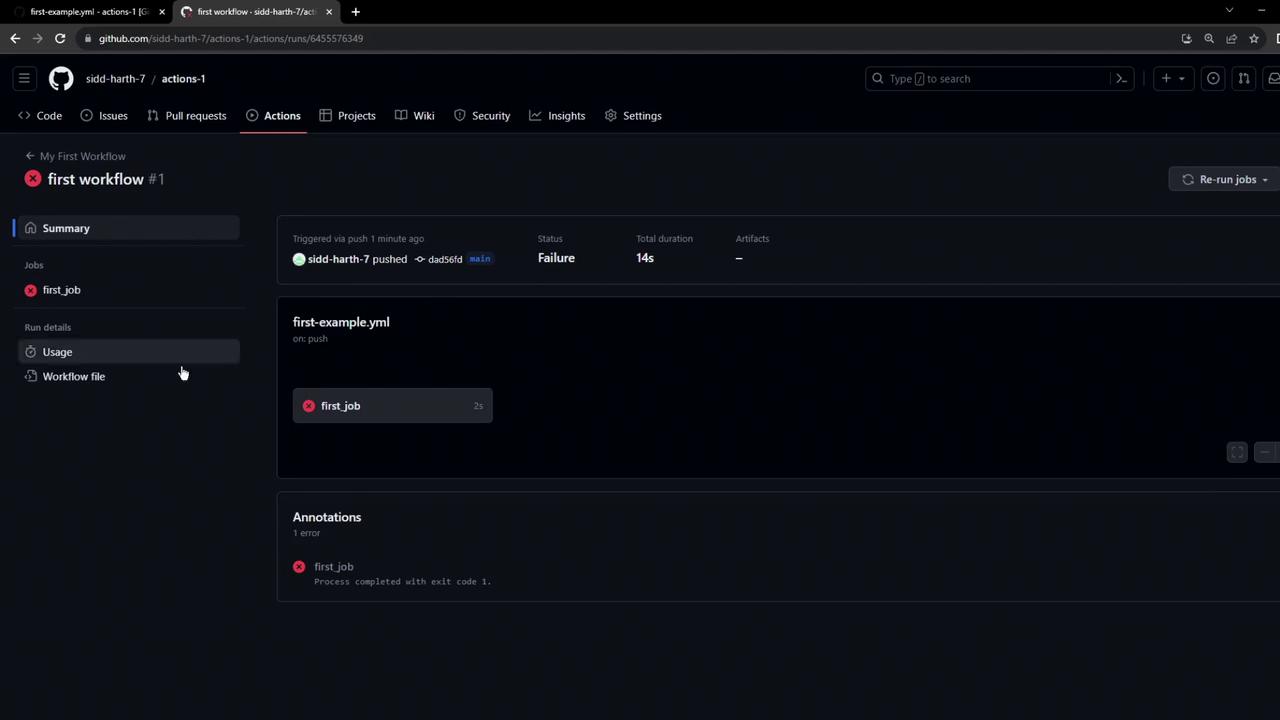Viewport: 1280px width, 720px height.
Task: Switch to the Actions tab
Action: [273, 115]
